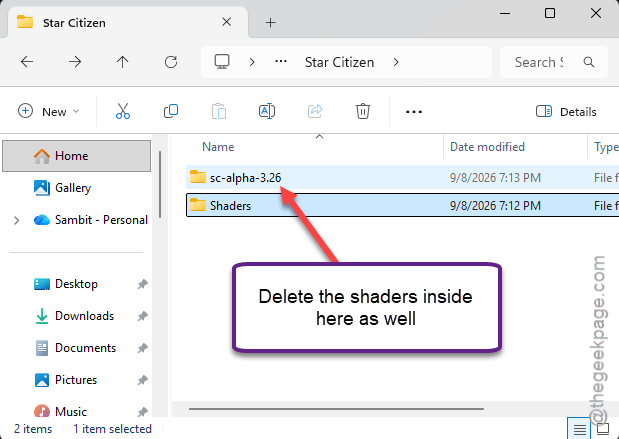Open Home in the navigation pane
The width and height of the screenshot is (619, 439).
click(x=77, y=156)
